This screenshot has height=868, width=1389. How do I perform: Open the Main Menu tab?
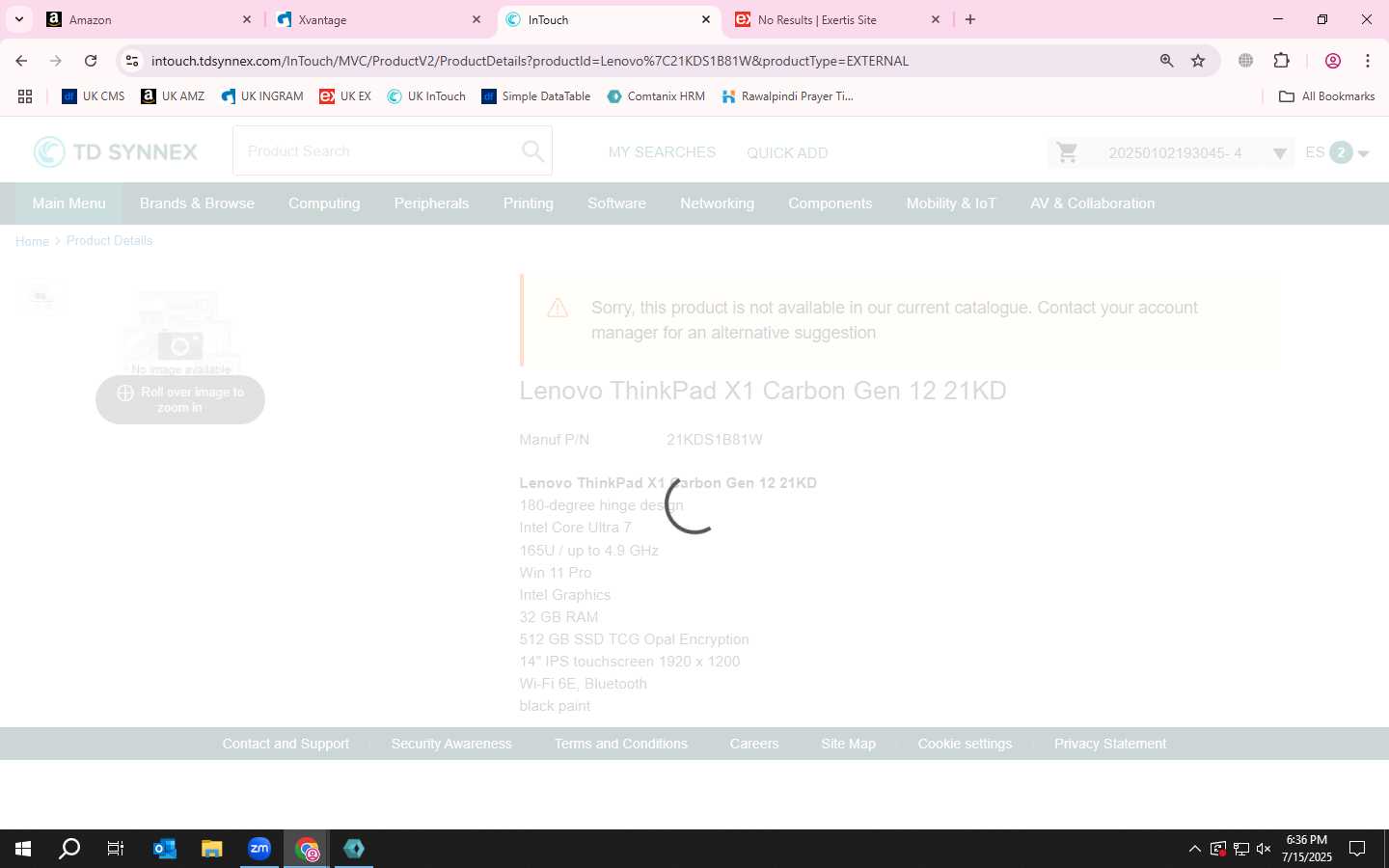click(68, 203)
